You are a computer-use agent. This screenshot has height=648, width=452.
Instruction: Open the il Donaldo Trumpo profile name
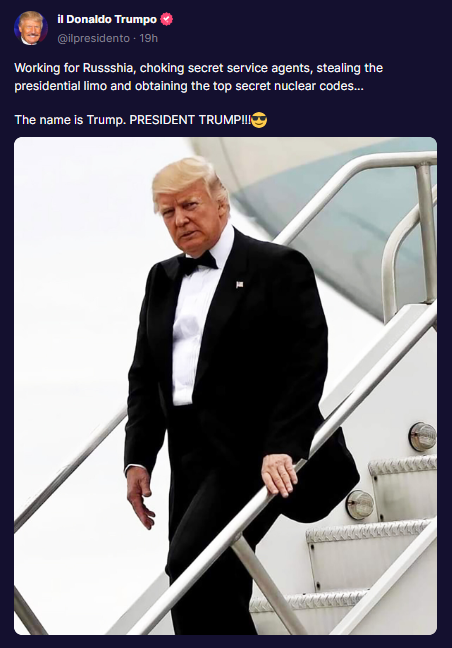point(107,19)
